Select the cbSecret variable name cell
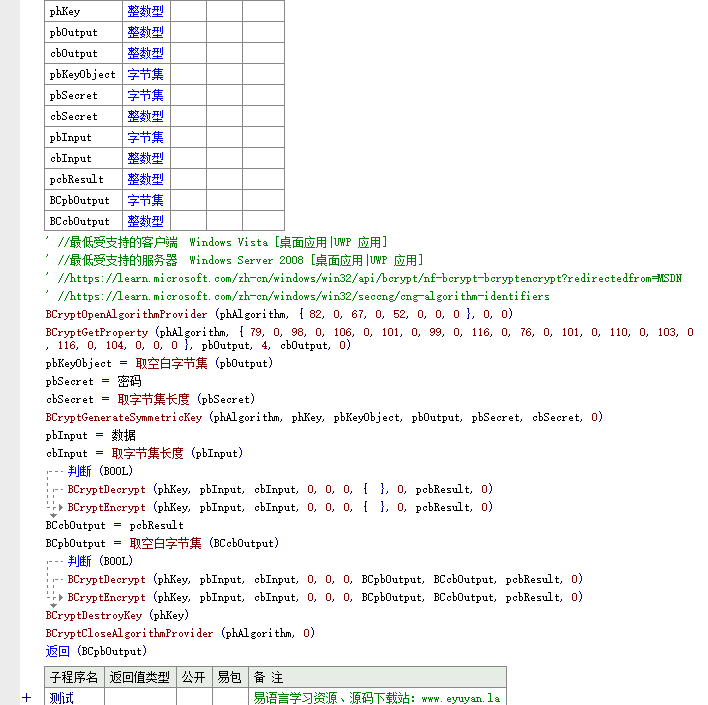Viewport: 708px width, 705px height. click(x=84, y=116)
